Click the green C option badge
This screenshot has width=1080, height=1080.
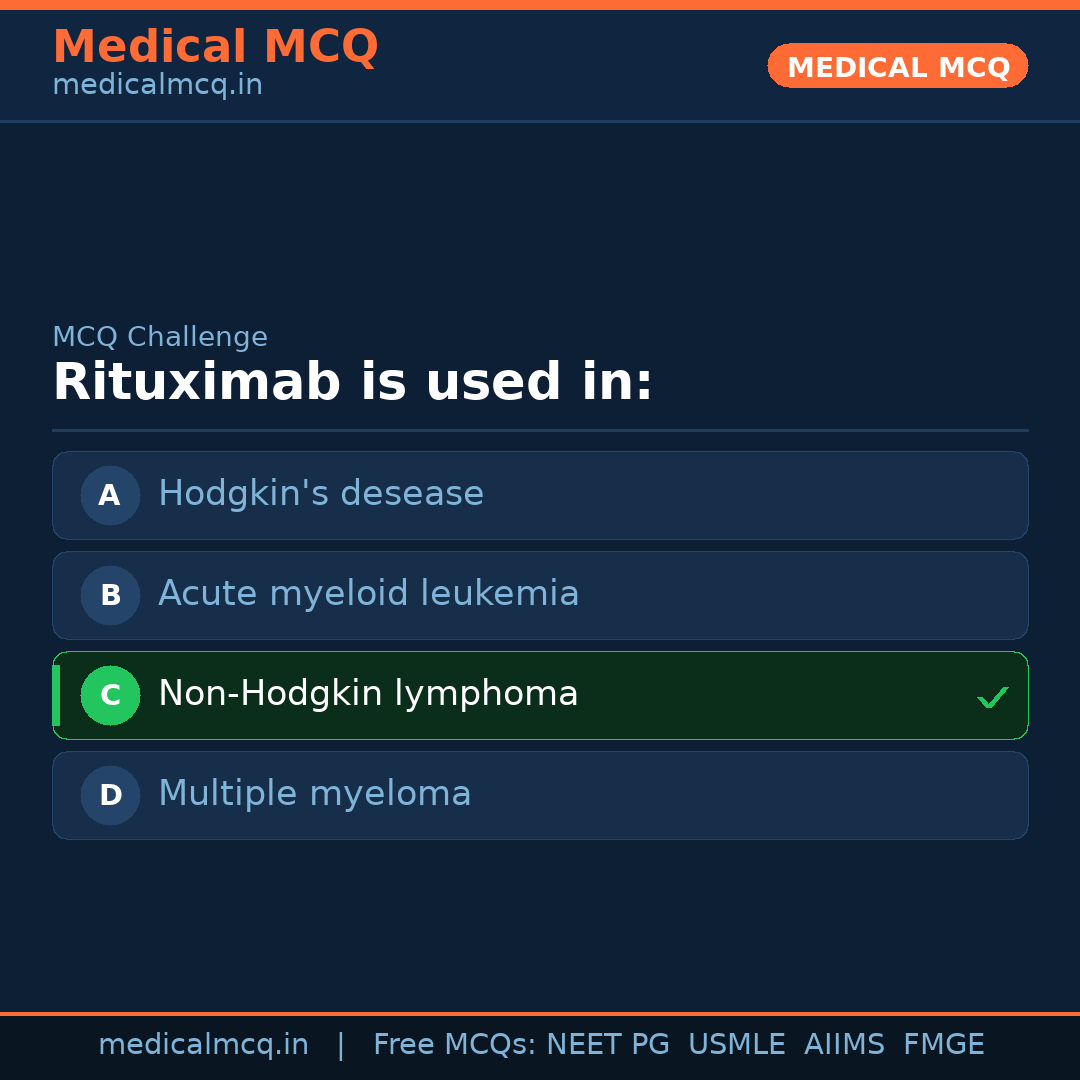pos(110,695)
